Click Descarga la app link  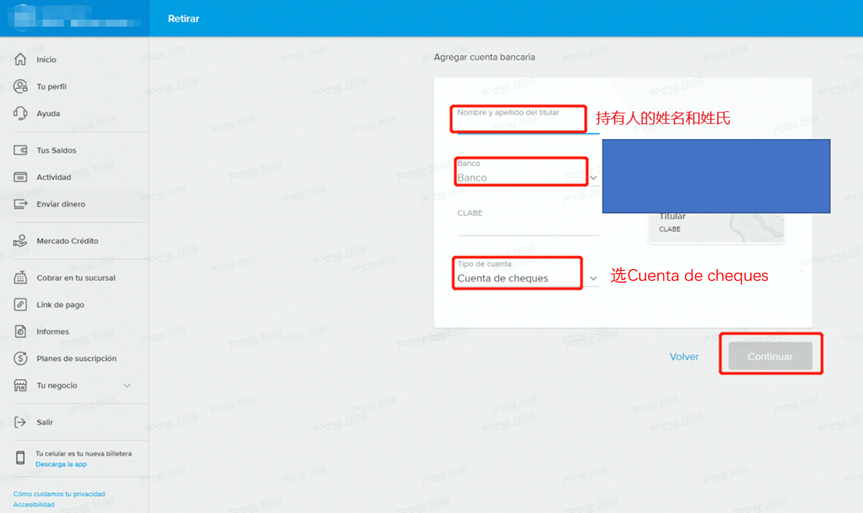pyautogui.click(x=61, y=465)
